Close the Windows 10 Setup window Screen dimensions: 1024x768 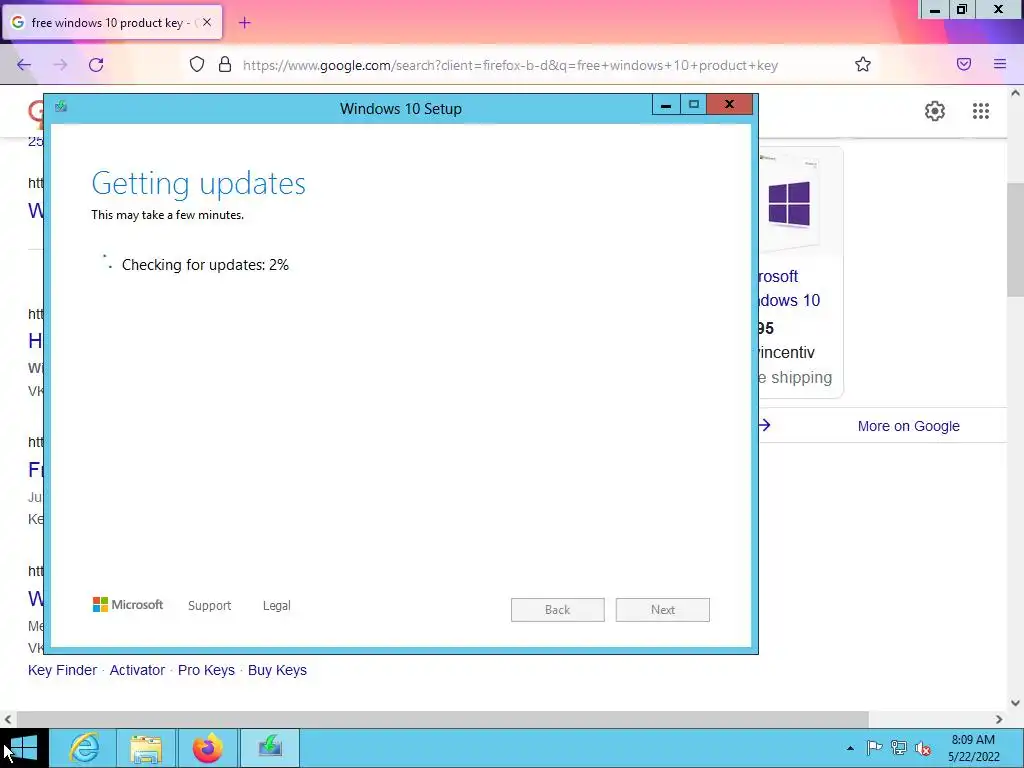click(729, 104)
